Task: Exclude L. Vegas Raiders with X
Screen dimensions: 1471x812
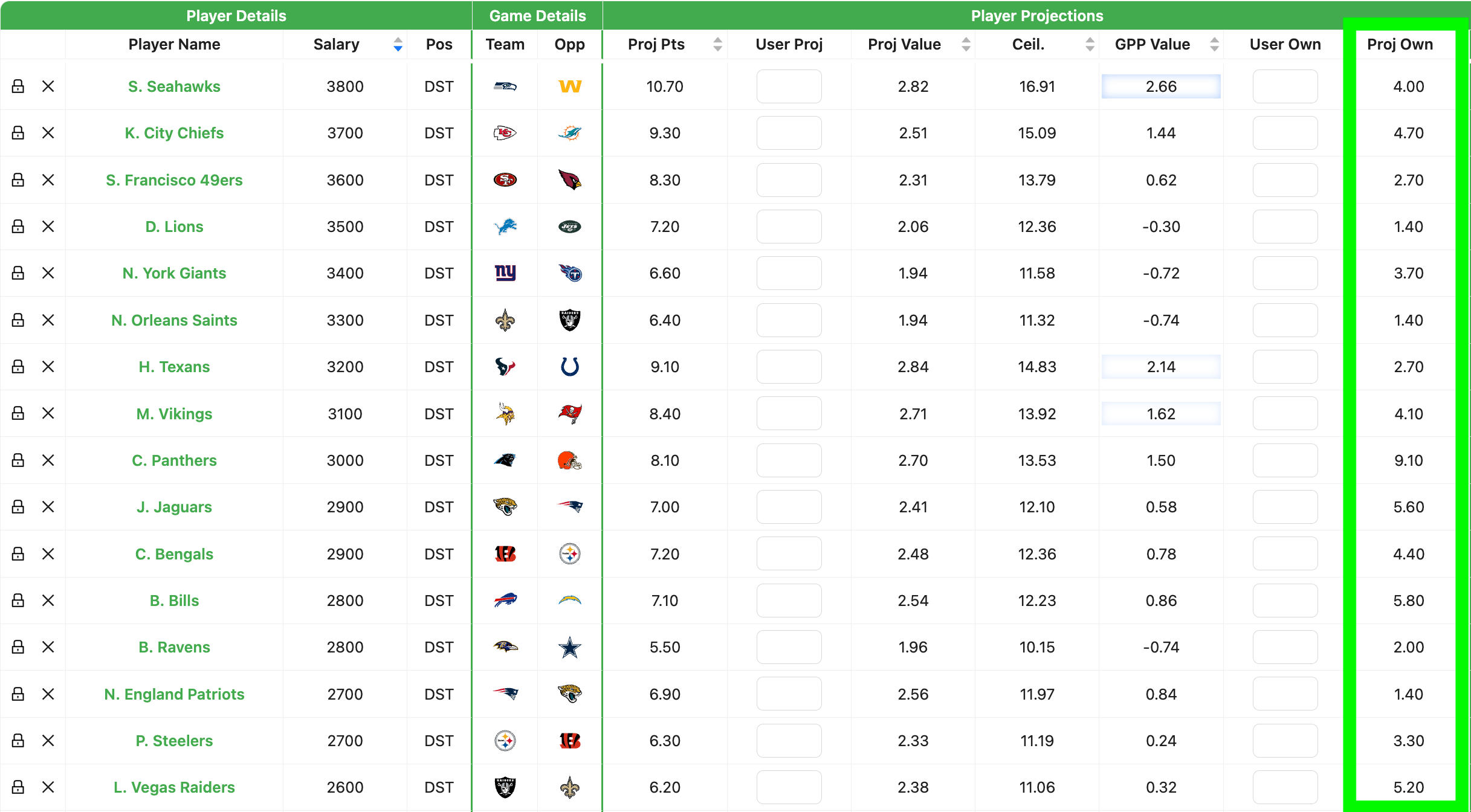Action: (48, 787)
